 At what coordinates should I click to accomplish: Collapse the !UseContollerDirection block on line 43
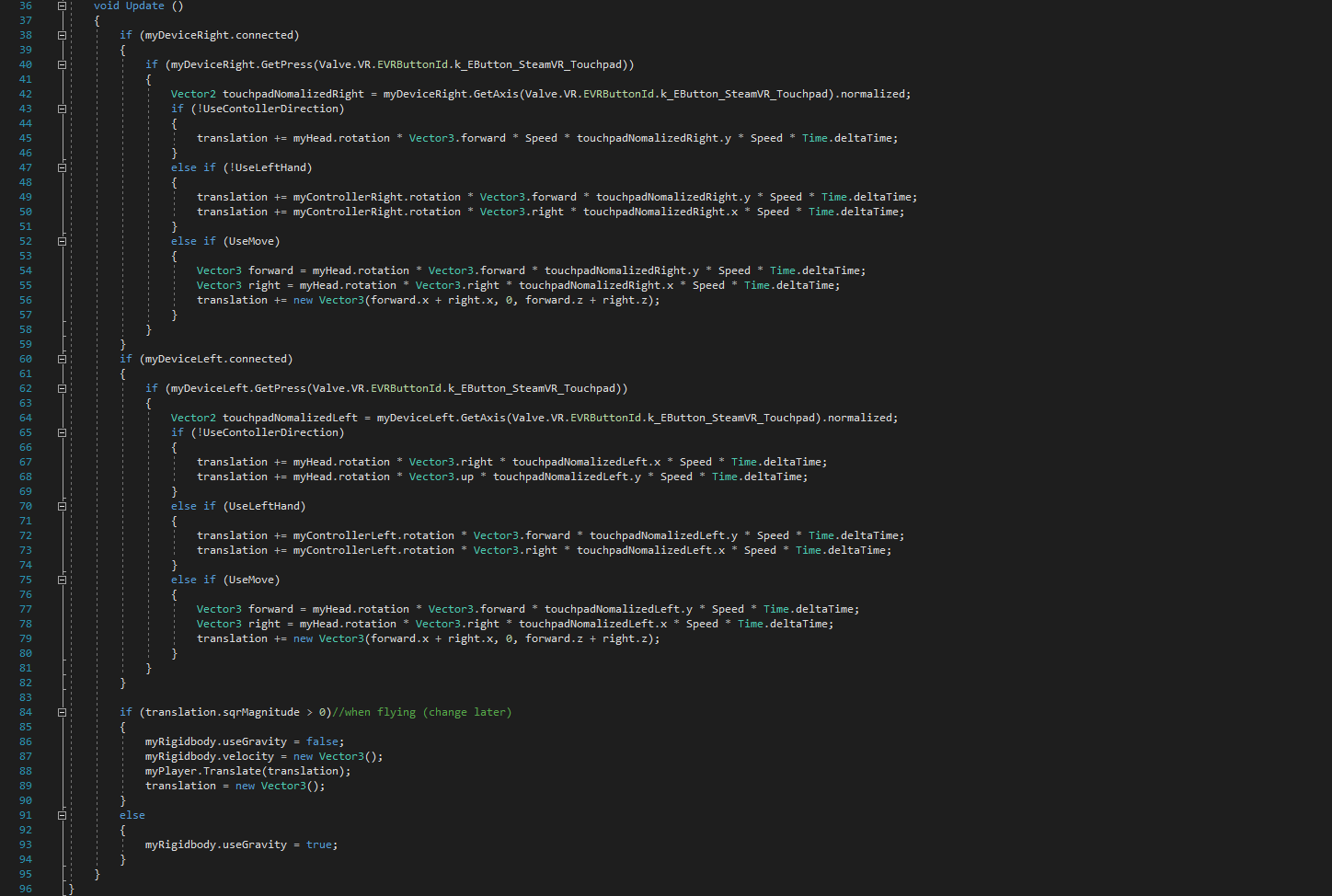[x=62, y=109]
